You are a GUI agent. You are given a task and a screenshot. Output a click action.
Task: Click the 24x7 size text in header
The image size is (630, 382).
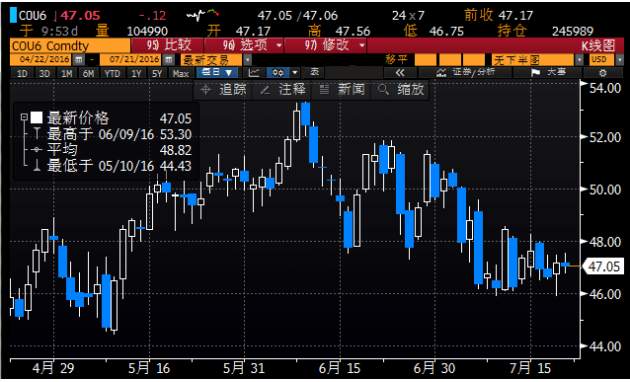[x=408, y=16]
